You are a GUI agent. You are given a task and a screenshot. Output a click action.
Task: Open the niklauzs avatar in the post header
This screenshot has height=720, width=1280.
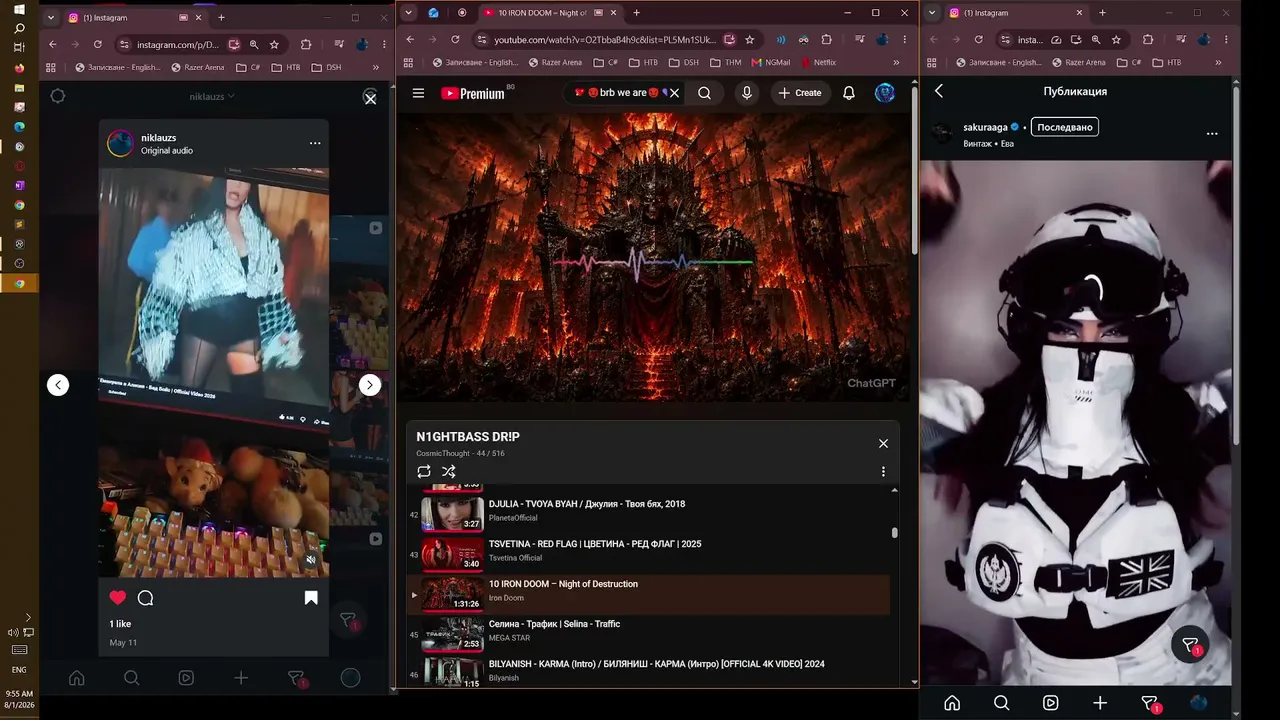point(120,143)
